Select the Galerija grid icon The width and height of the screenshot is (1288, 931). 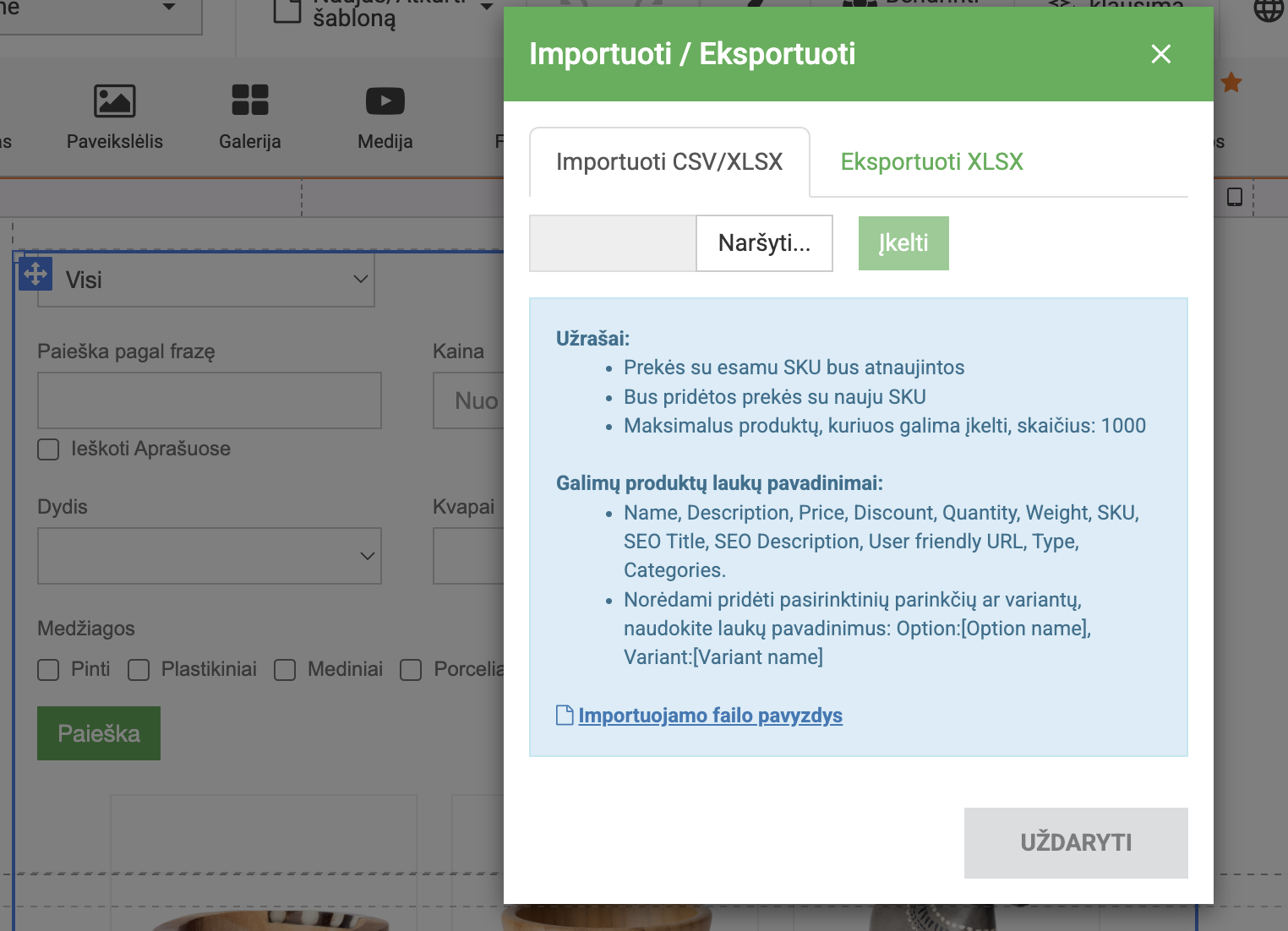click(x=250, y=101)
